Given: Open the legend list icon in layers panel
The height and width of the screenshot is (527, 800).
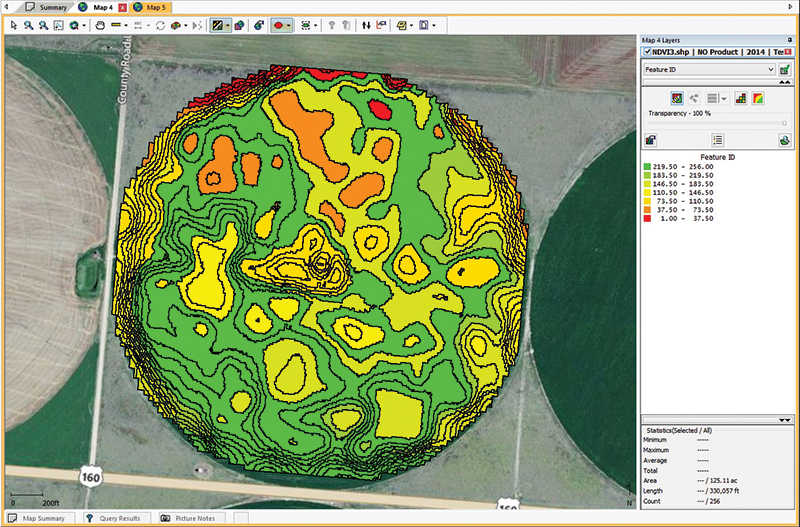Looking at the screenshot, I should click(x=717, y=140).
